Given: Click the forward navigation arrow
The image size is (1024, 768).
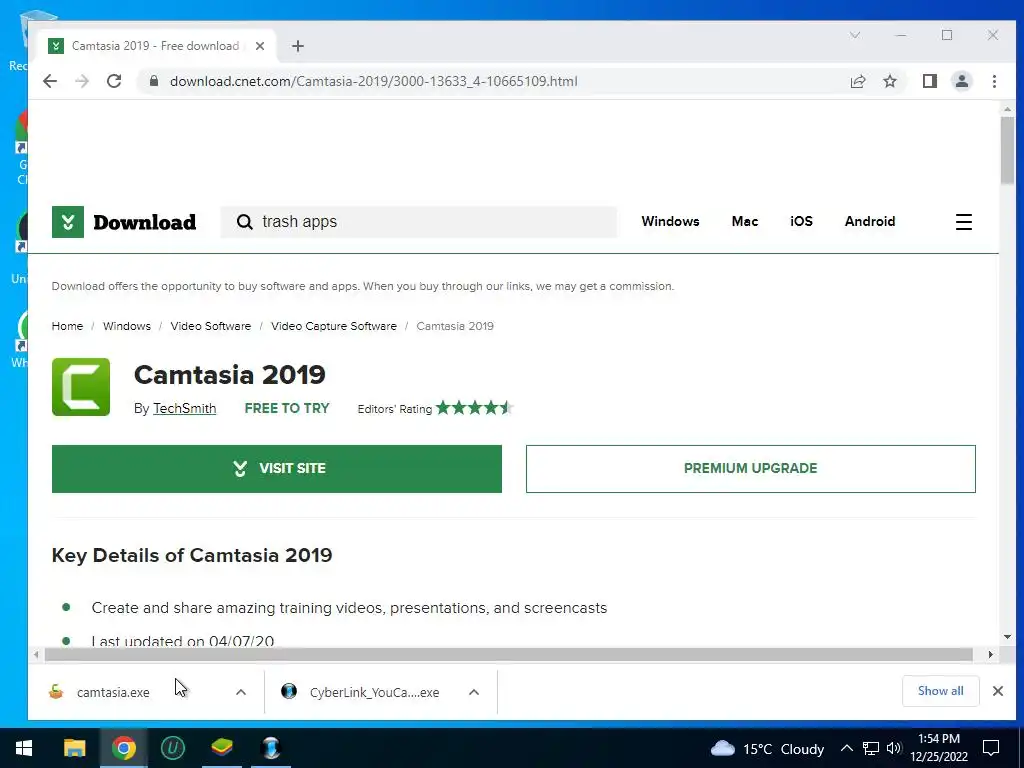Looking at the screenshot, I should [x=82, y=81].
